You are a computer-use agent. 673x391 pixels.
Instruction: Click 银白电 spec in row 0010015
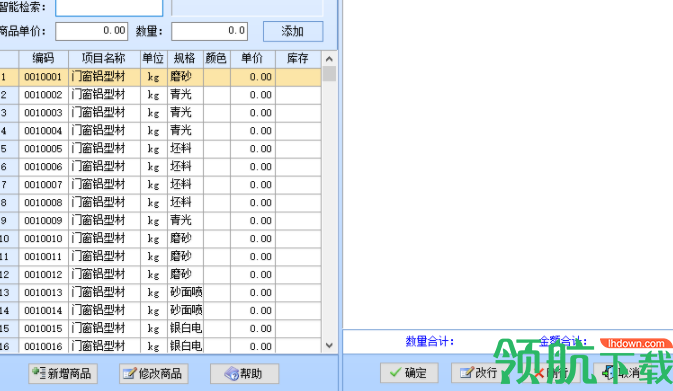[x=186, y=329]
